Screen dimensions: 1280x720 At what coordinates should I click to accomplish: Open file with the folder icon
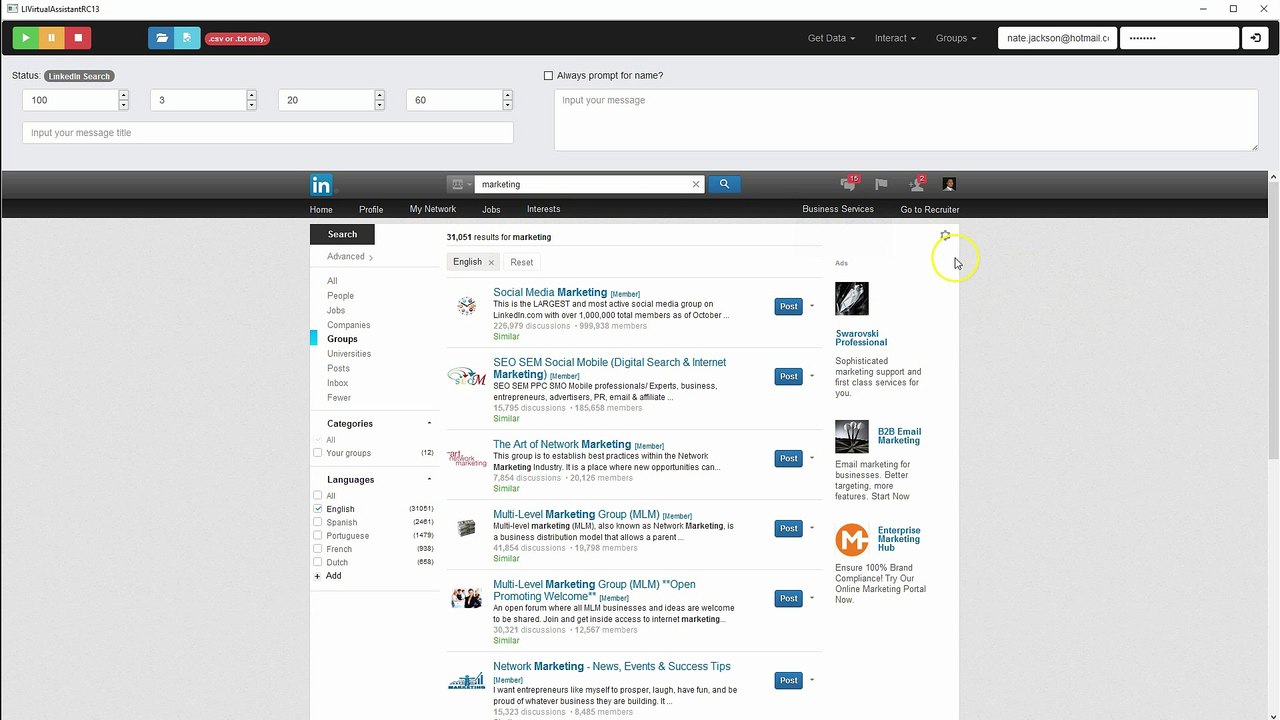coord(161,38)
